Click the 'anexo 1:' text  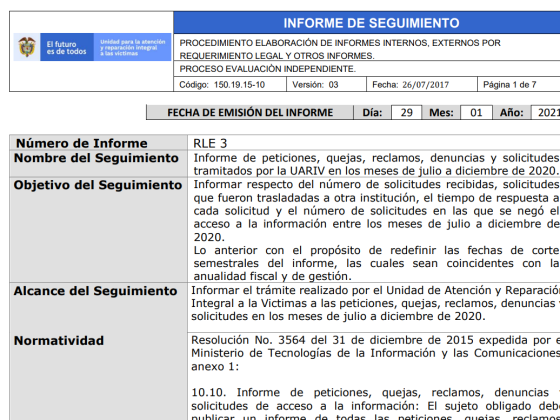click(x=215, y=366)
